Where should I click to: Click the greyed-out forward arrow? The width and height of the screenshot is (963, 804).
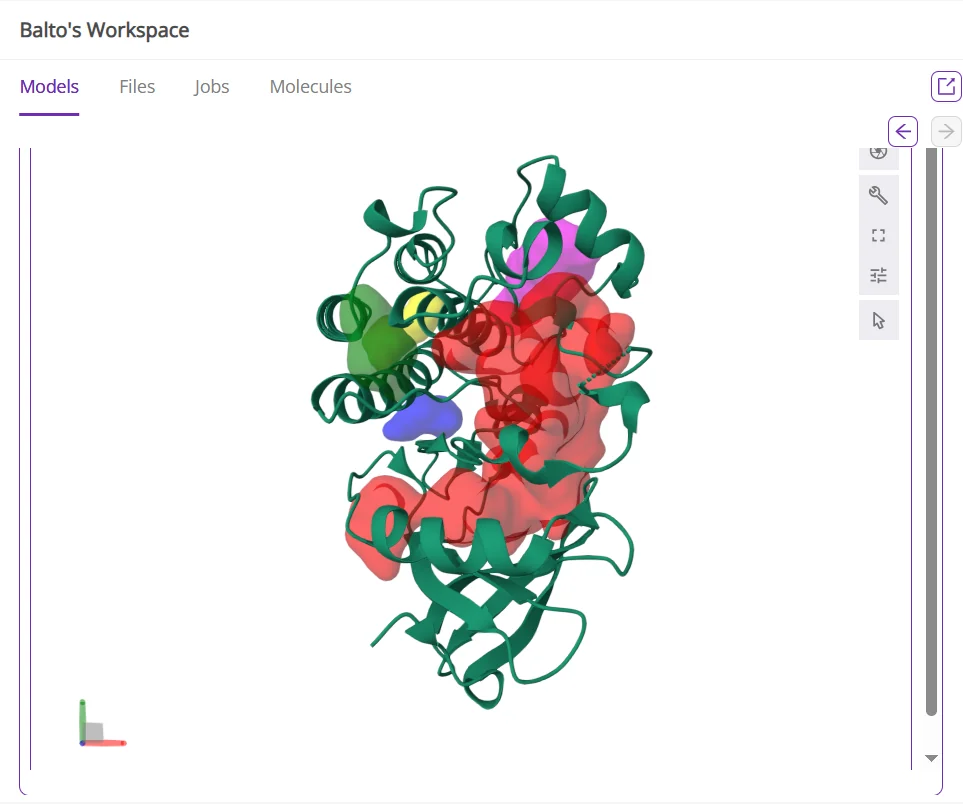coord(945,131)
